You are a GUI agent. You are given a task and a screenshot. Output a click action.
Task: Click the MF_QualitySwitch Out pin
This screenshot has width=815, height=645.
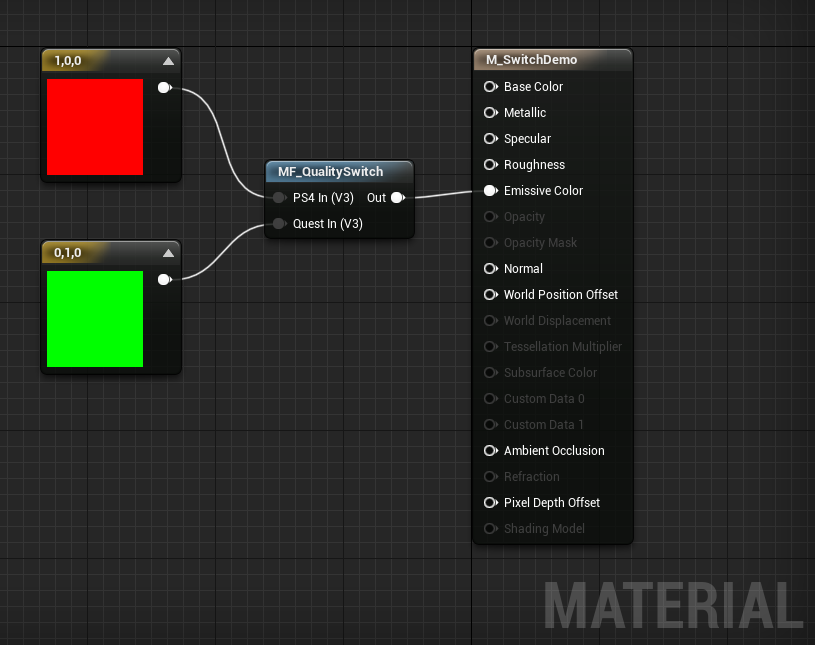pos(398,198)
